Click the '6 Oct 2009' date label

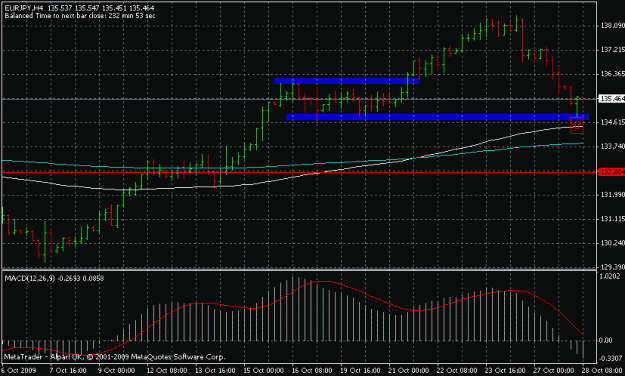click(x=19, y=370)
